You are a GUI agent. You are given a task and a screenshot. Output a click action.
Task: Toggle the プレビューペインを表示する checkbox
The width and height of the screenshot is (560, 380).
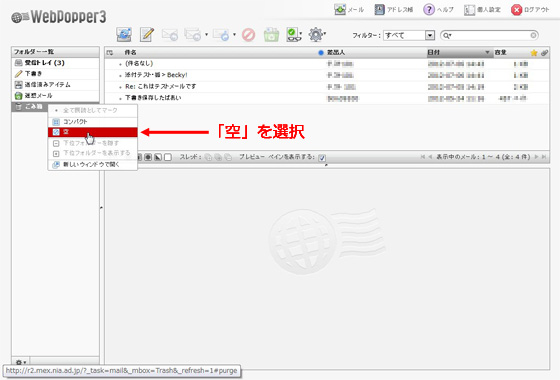[x=322, y=158]
